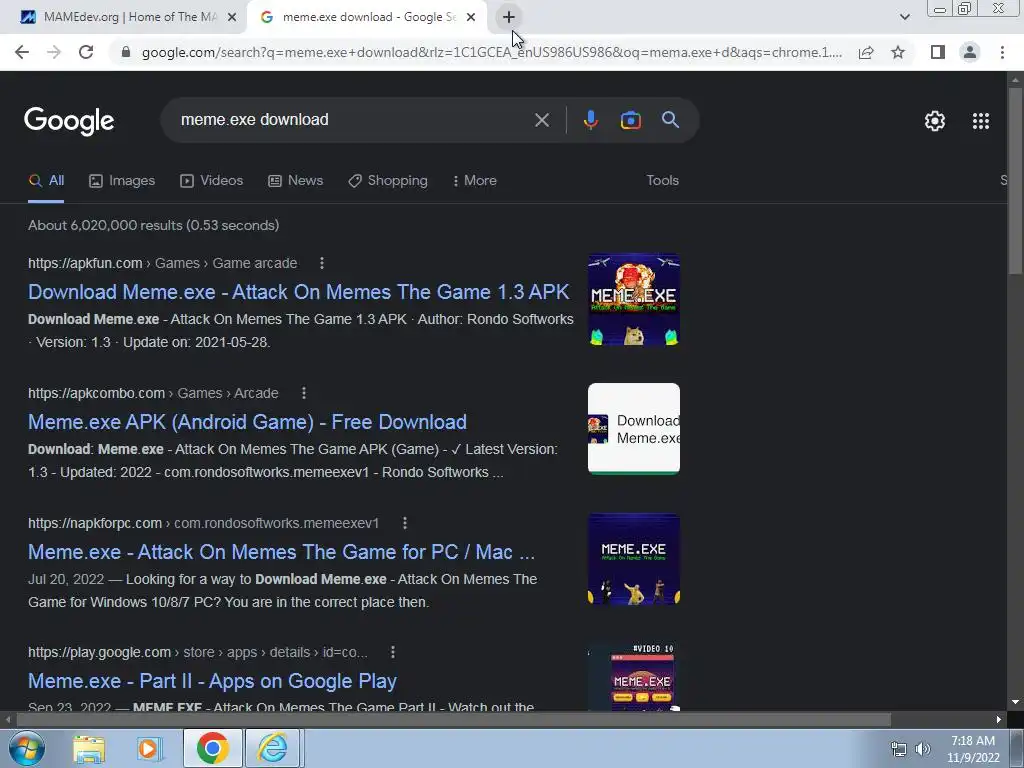Viewport: 1024px width, 768px height.
Task: Click the Chrome taskbar icon
Action: (x=212, y=748)
